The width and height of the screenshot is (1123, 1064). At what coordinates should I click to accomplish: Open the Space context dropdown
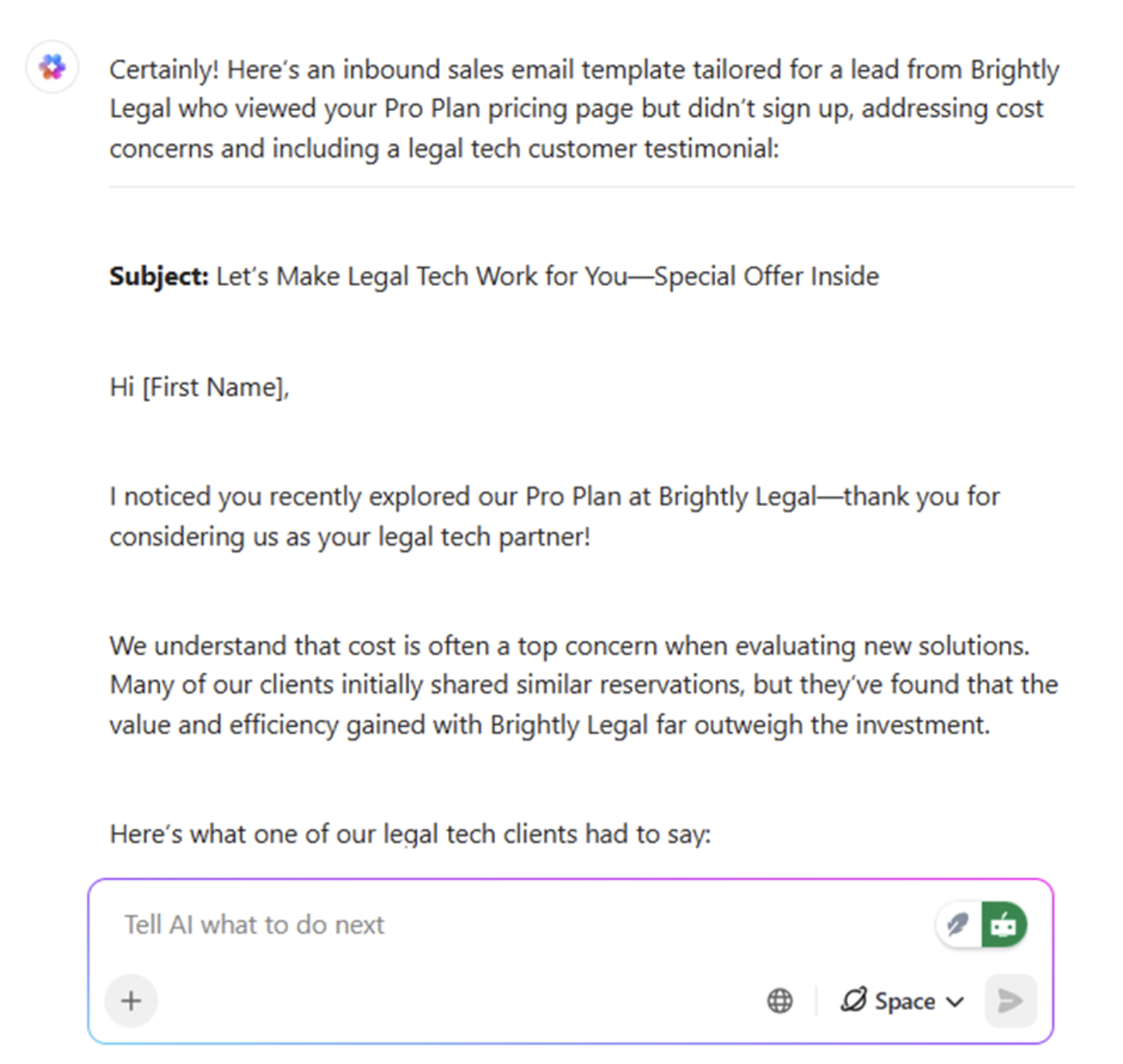(903, 1000)
